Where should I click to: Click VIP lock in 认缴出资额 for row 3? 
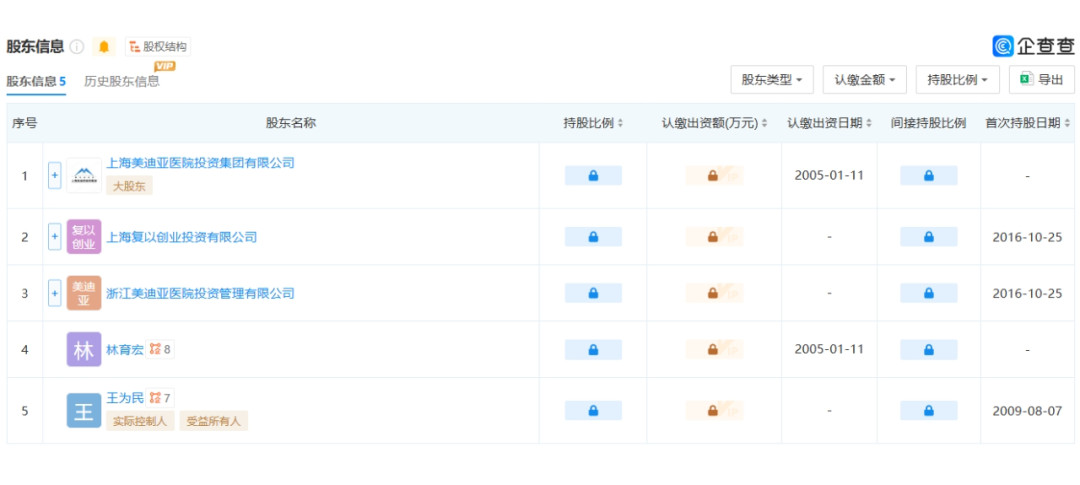click(x=714, y=293)
